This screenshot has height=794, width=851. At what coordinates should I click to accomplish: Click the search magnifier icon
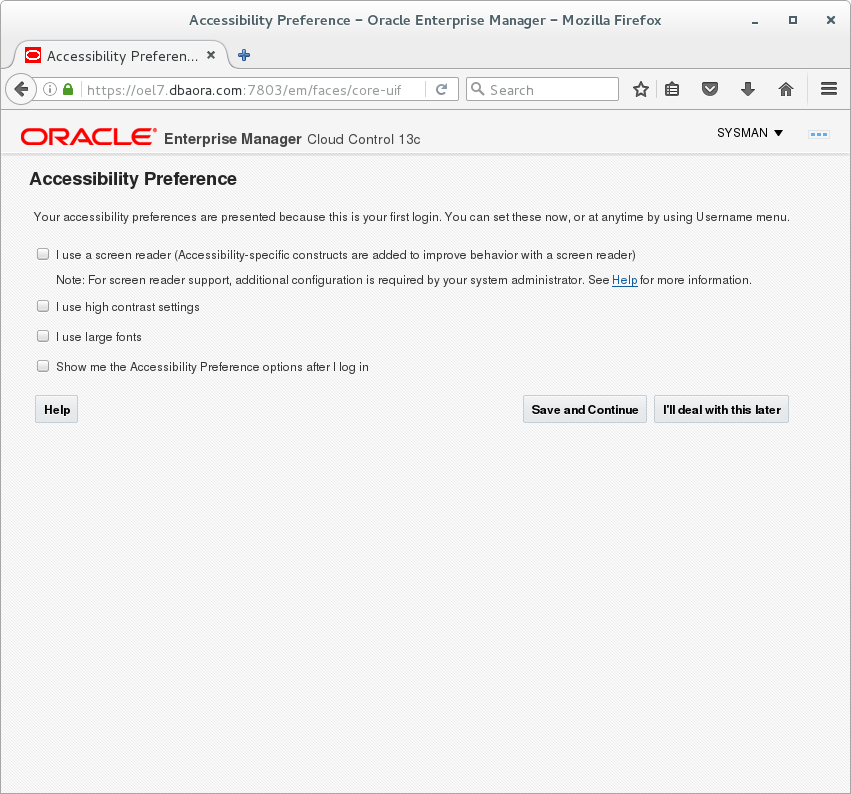point(478,89)
